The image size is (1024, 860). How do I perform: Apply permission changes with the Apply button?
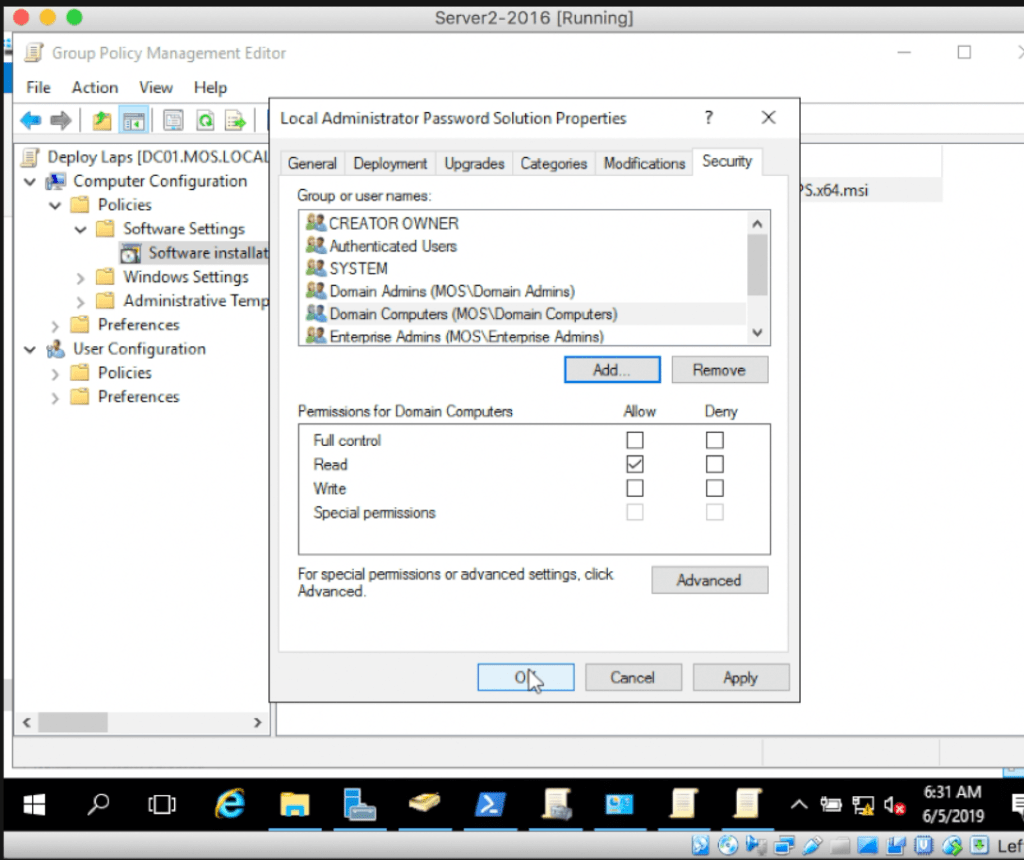(x=740, y=677)
